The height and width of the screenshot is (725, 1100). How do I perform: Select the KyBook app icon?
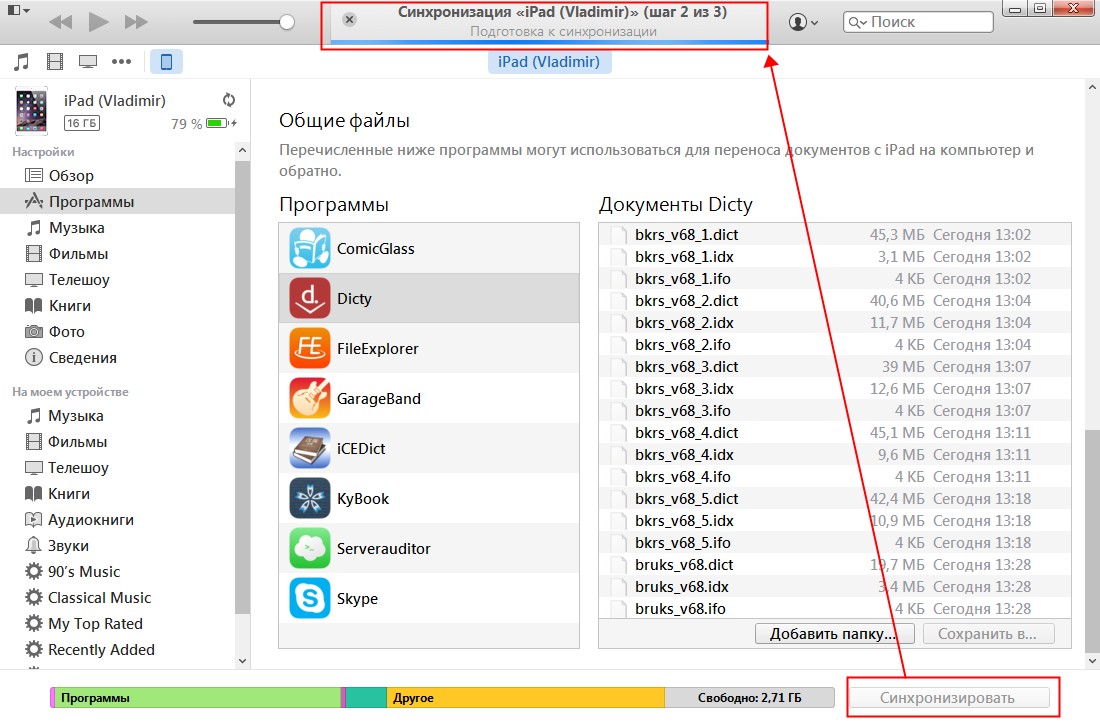pyautogui.click(x=309, y=498)
